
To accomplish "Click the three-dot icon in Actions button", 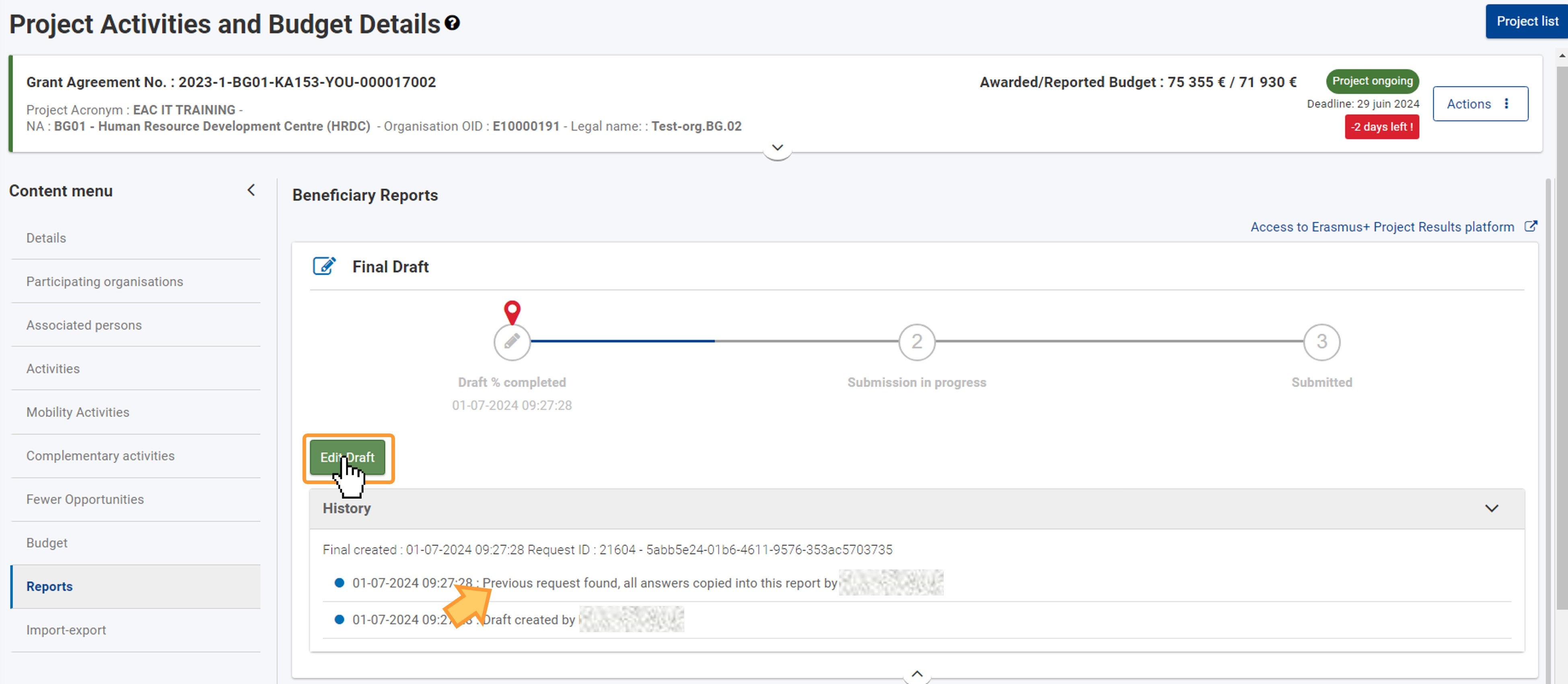I will pos(1506,104).
